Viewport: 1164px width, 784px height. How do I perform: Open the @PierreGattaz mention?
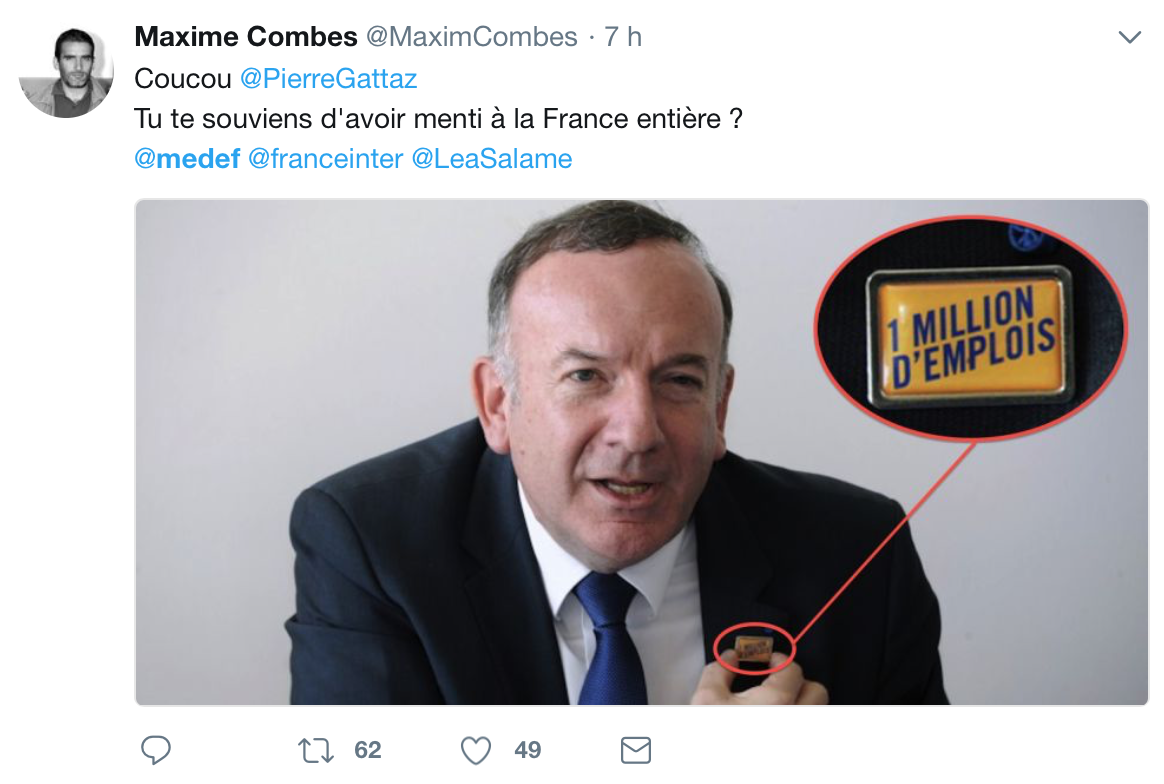click(328, 79)
